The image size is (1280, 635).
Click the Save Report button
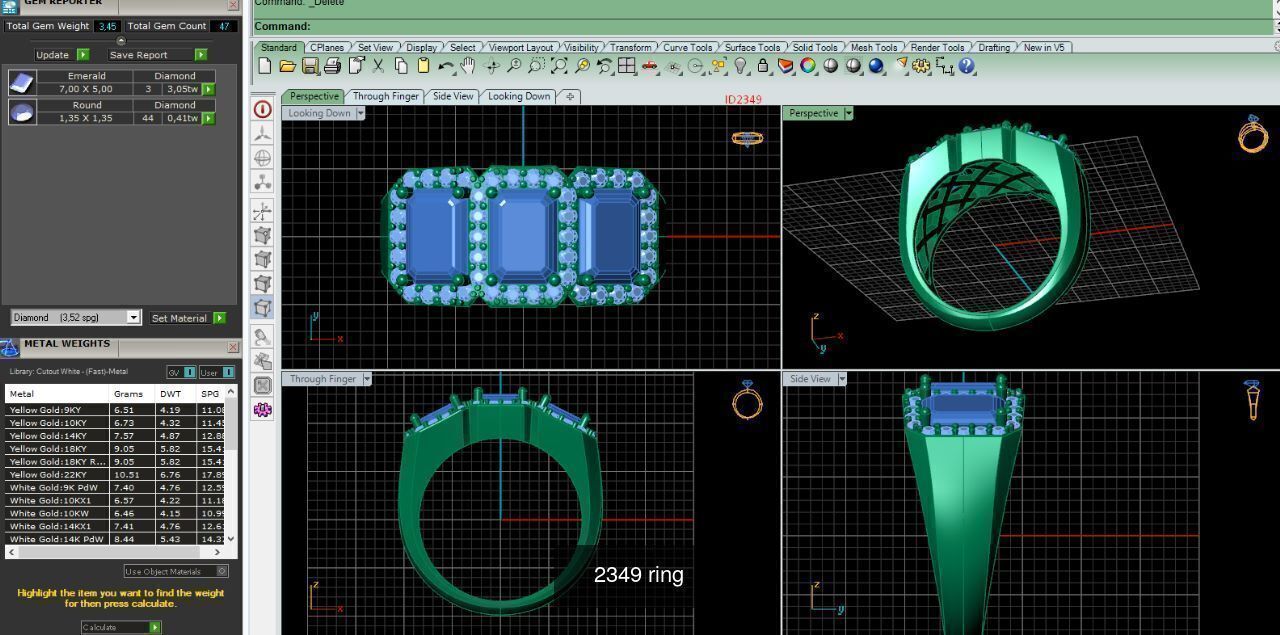(157, 55)
